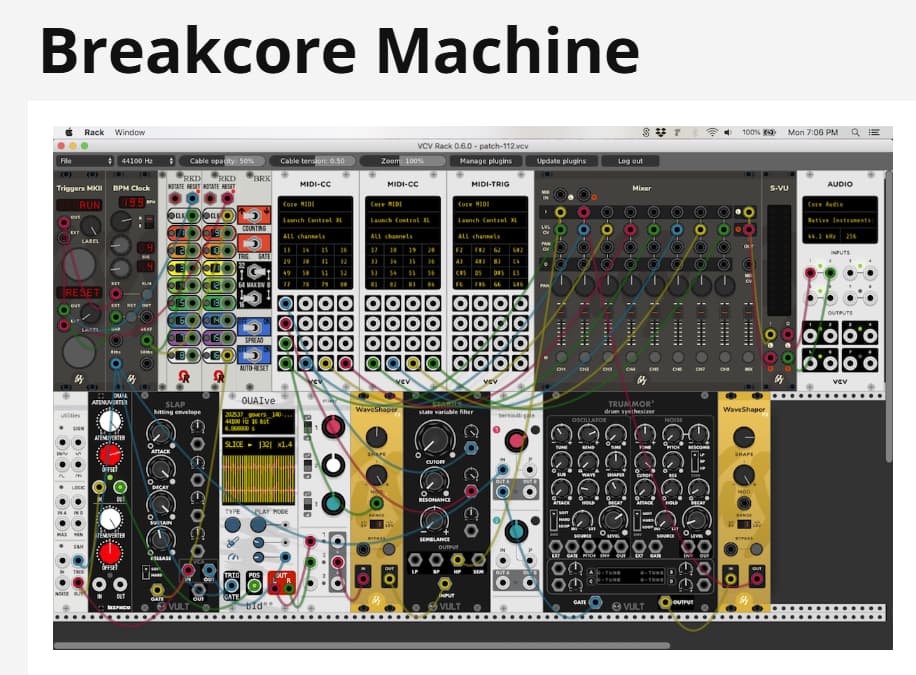Open the File dropdown in toolbar
This screenshot has width=916, height=675.
(85, 160)
